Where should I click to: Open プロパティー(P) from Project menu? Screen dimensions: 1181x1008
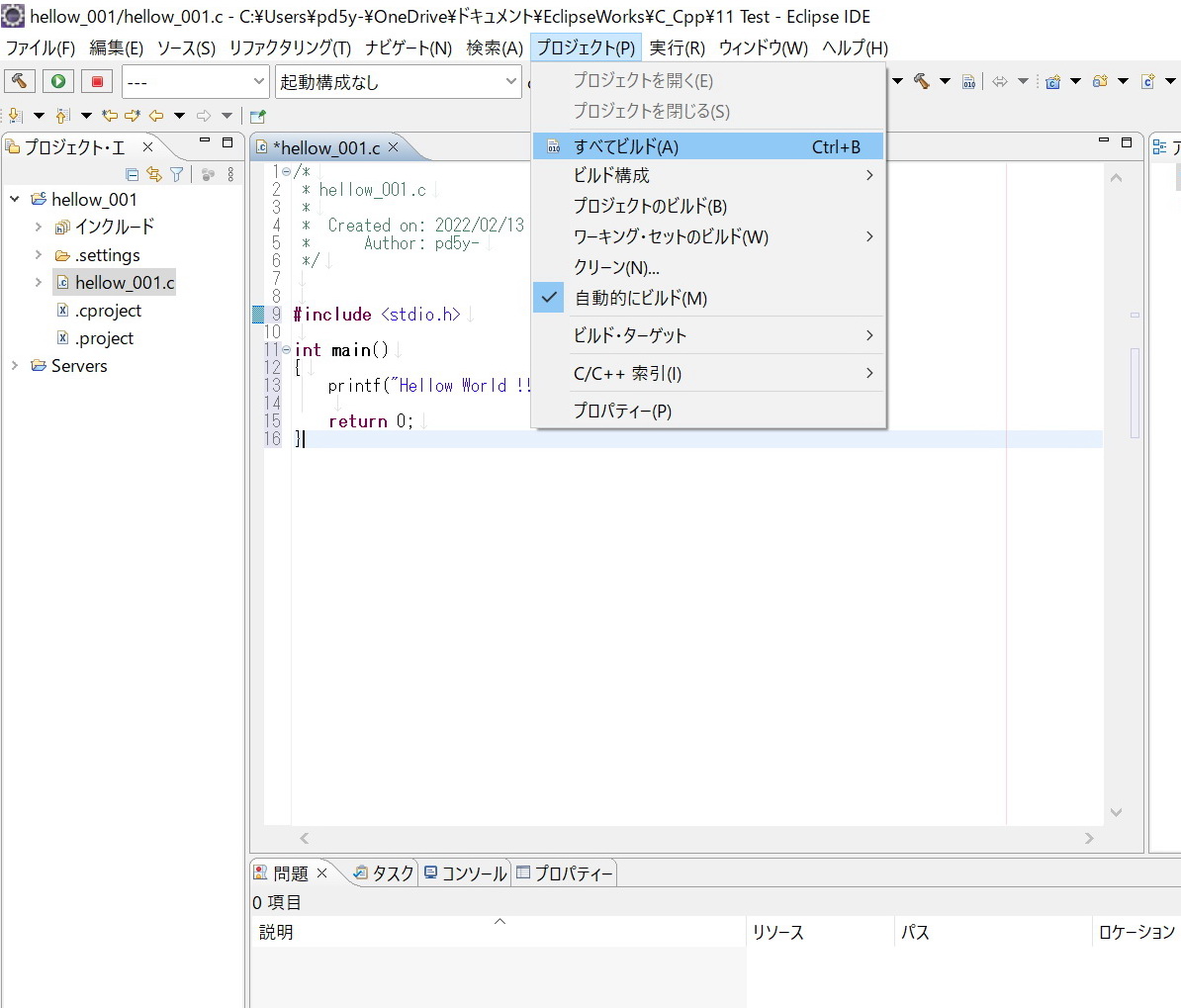pyautogui.click(x=708, y=412)
